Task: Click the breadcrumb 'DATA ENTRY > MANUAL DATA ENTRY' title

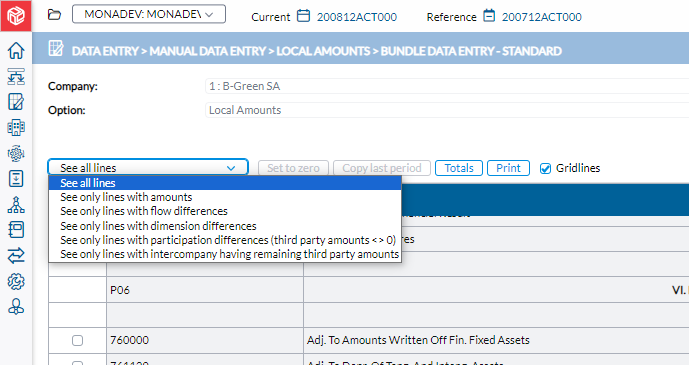Action: (x=169, y=51)
